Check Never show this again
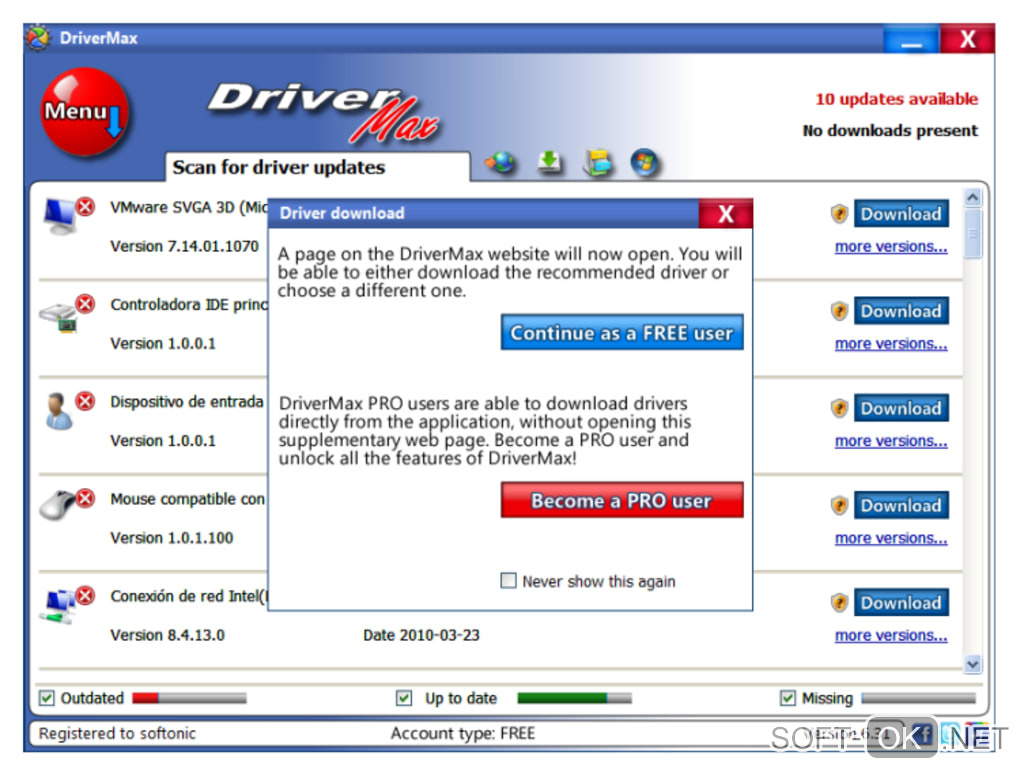1020x763 pixels. click(508, 580)
